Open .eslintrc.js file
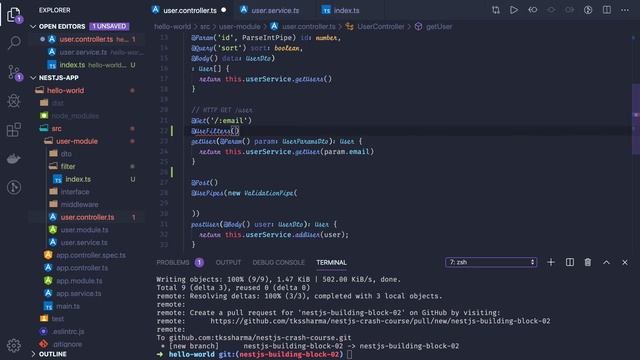 click(x=68, y=331)
